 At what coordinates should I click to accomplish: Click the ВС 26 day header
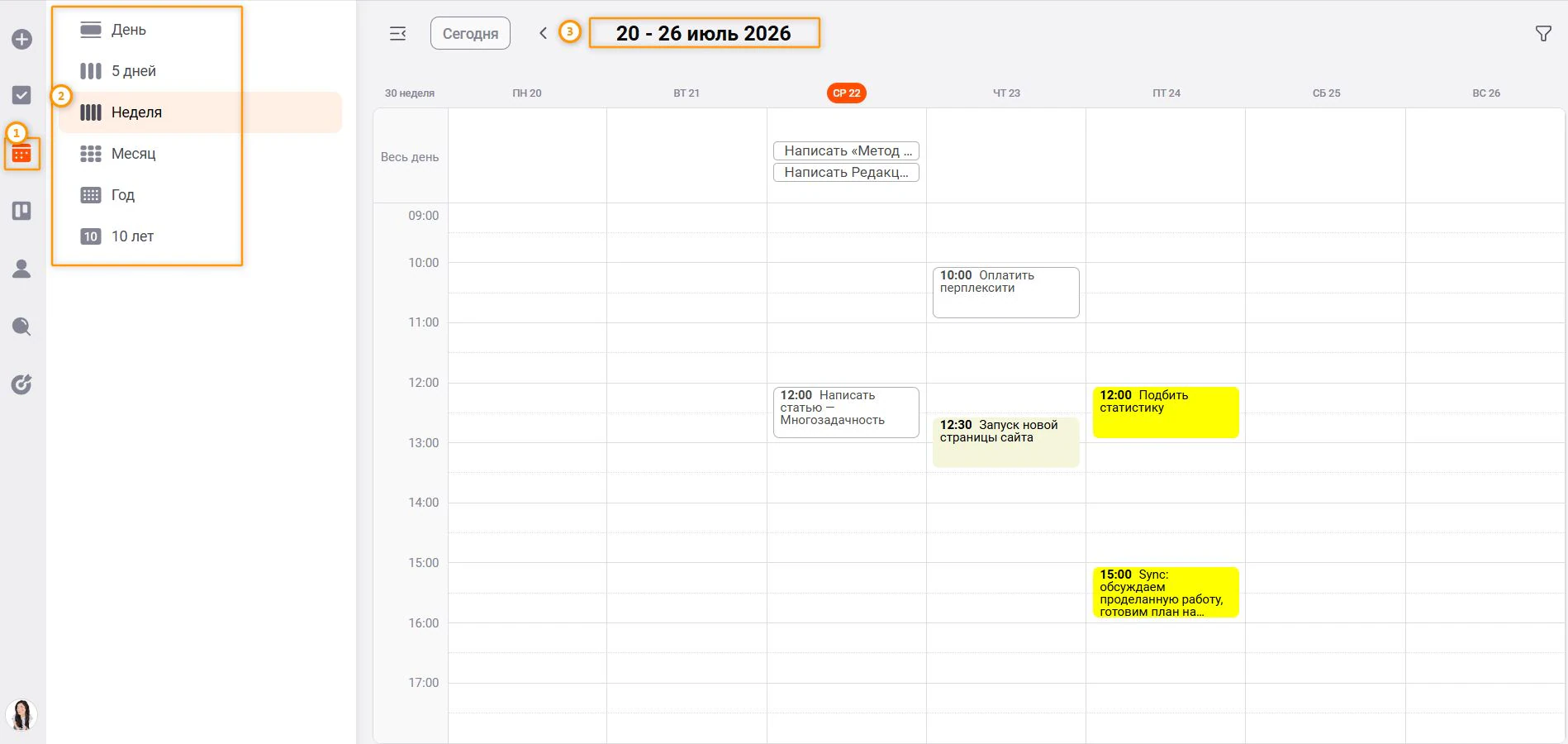tap(1486, 93)
